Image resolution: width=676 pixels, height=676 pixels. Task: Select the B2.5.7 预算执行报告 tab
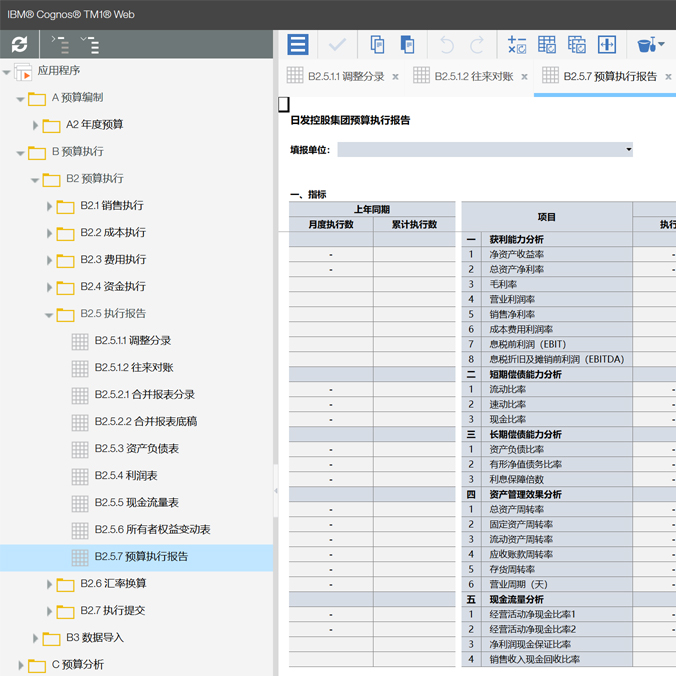(x=610, y=77)
